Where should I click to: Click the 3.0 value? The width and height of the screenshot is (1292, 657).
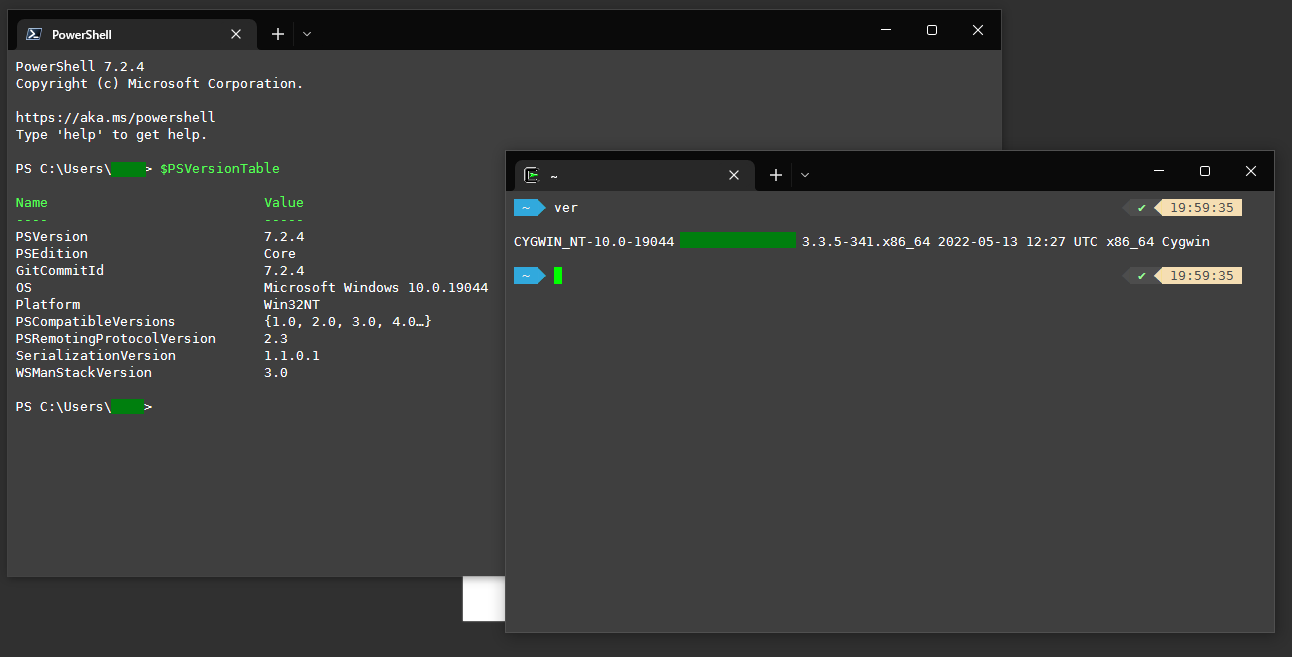pos(276,372)
